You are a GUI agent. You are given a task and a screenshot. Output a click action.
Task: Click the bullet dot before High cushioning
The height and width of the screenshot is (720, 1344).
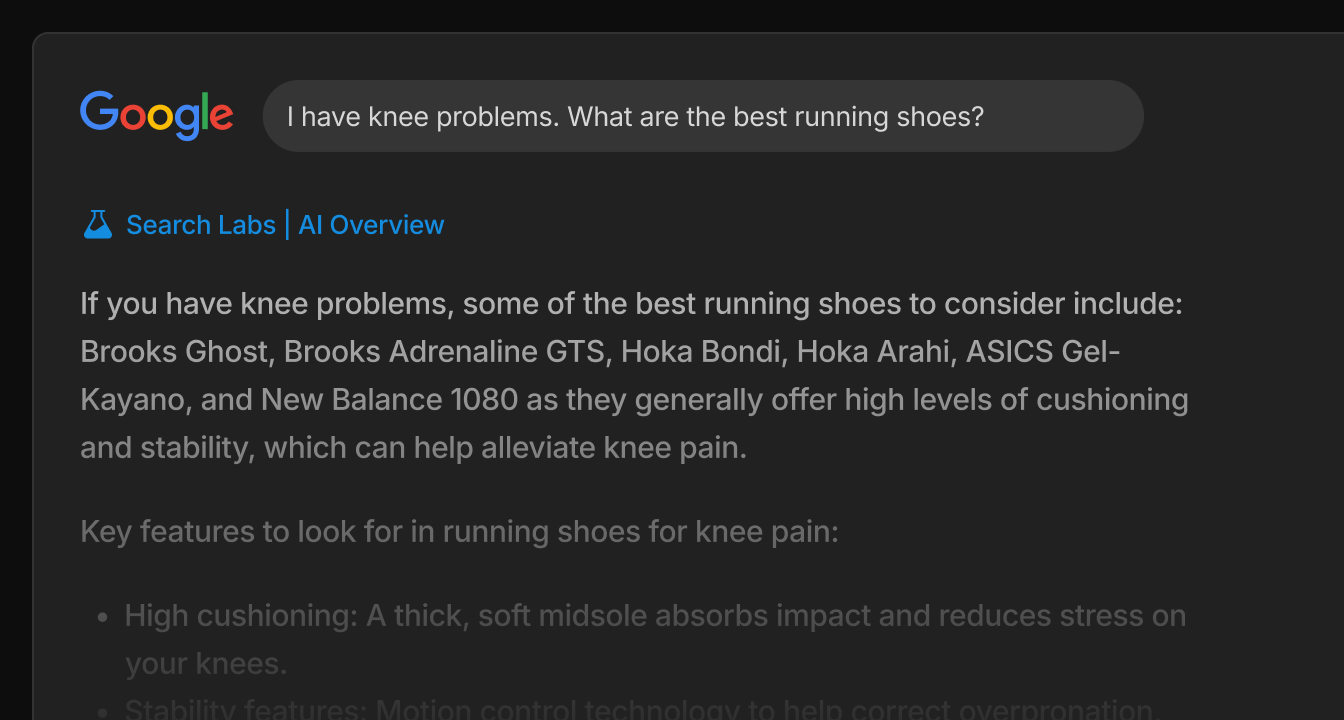coord(102,617)
